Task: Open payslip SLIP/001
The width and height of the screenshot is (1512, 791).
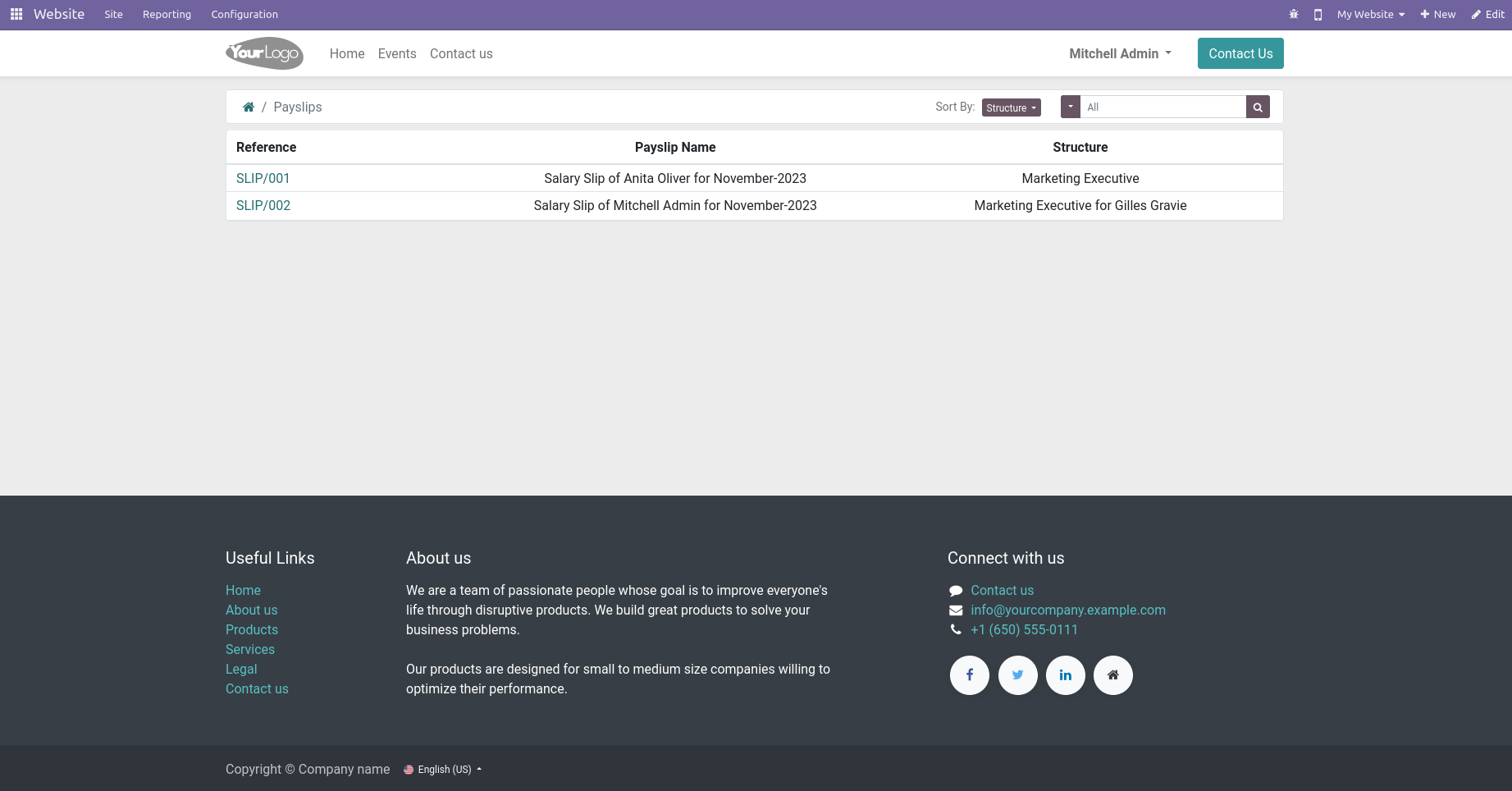Action: pos(263,178)
